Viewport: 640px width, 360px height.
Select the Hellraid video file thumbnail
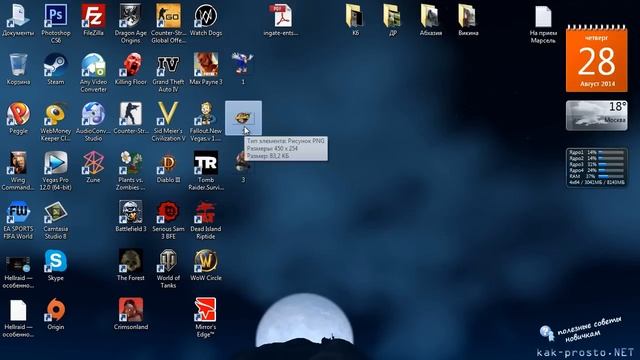point(18,264)
